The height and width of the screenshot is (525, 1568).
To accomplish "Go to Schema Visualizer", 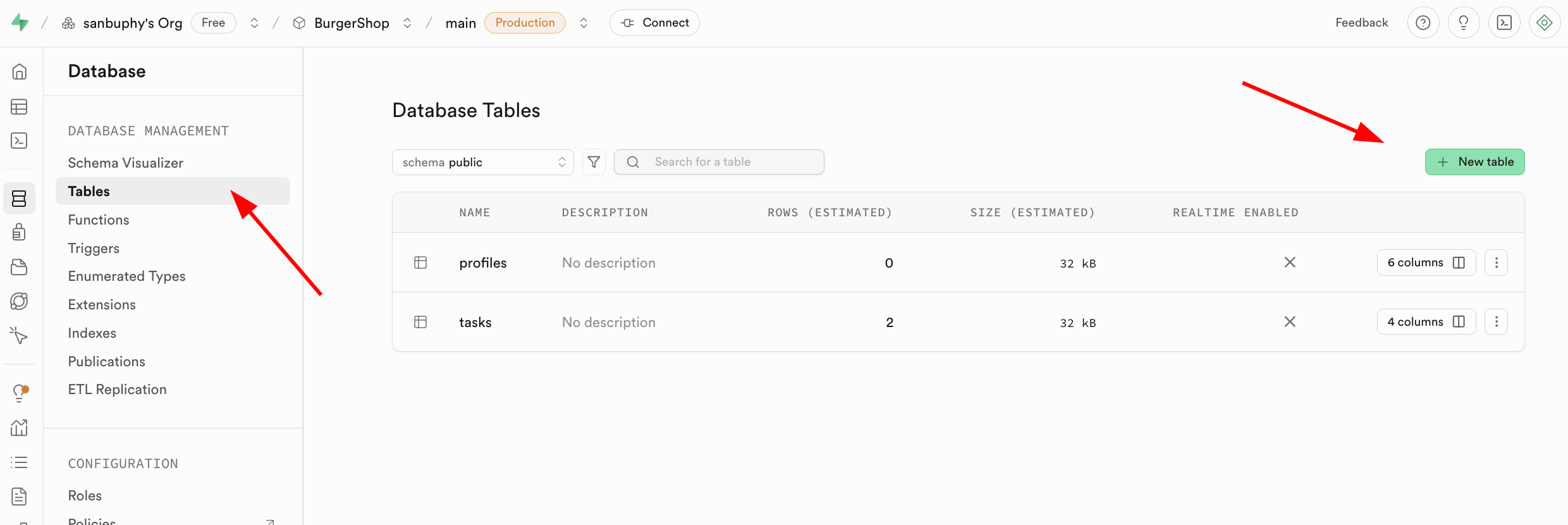I will click(125, 163).
